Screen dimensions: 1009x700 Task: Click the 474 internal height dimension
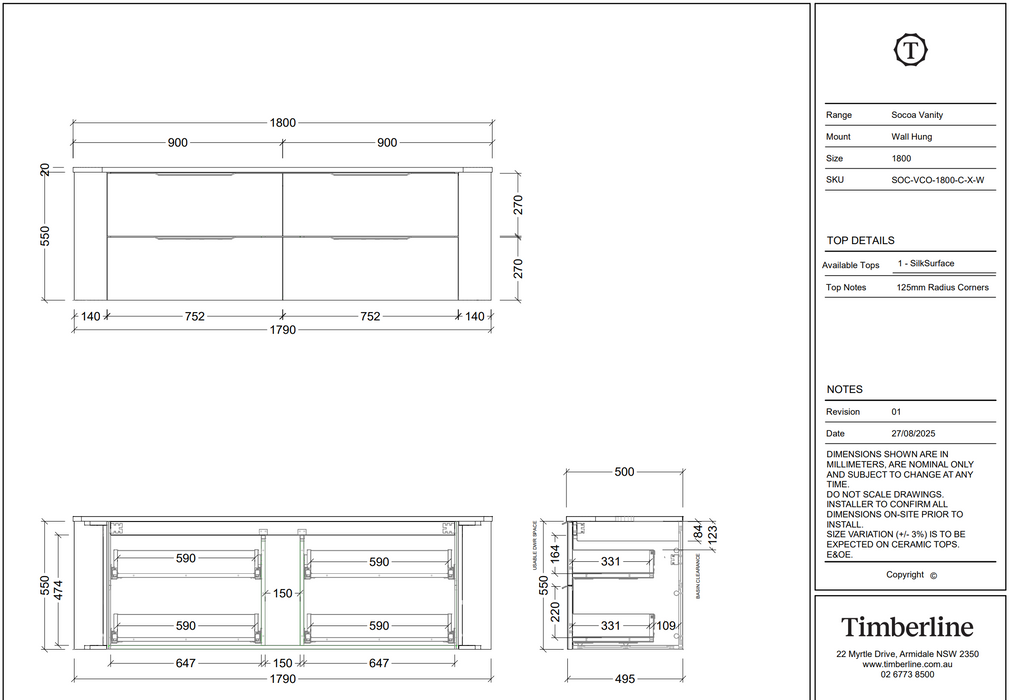point(59,590)
